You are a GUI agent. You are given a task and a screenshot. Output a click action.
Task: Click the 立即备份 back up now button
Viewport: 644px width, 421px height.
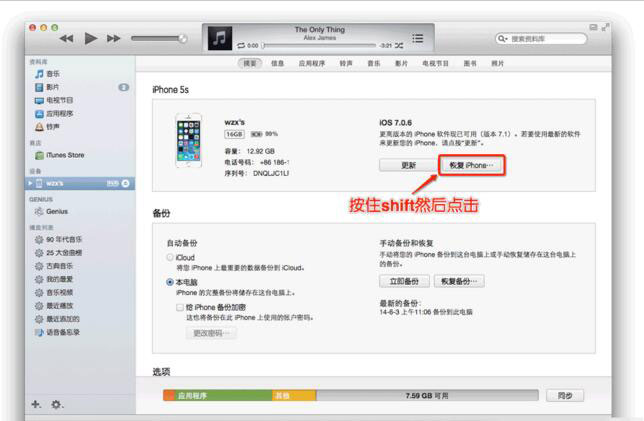404,281
